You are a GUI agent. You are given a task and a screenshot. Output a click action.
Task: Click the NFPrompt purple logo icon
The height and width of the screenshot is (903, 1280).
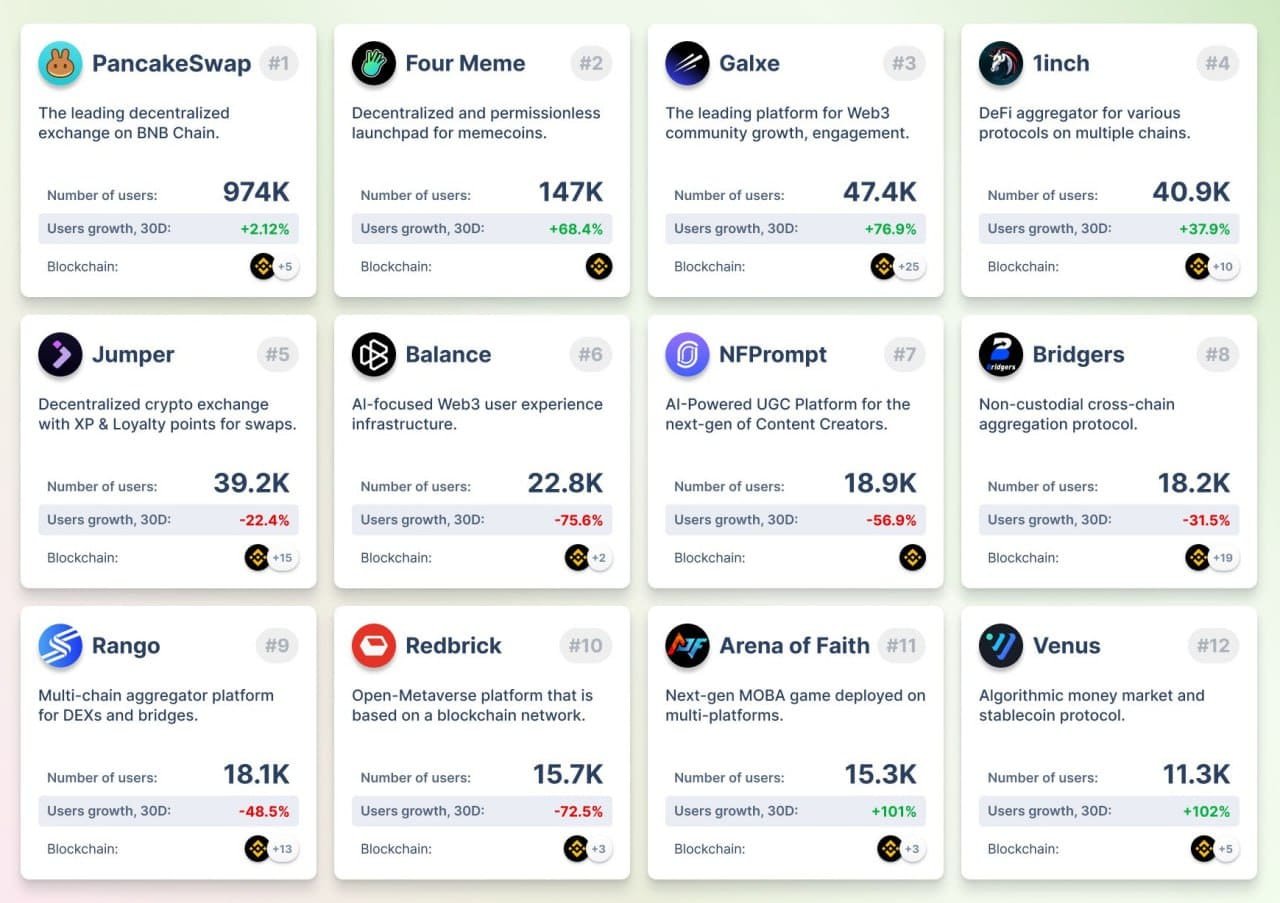point(687,354)
